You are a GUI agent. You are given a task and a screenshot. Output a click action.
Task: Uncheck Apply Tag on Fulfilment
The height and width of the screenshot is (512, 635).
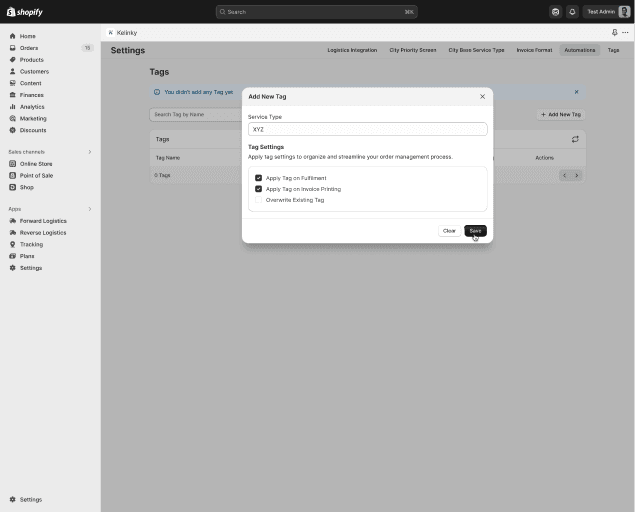(259, 178)
